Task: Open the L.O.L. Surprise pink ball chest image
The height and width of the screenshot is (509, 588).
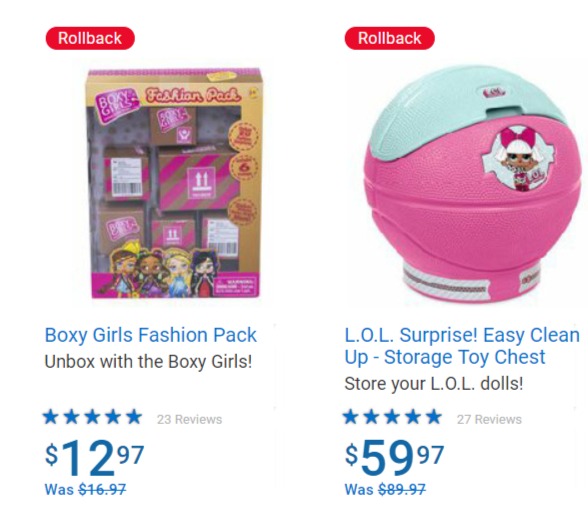Action: point(466,184)
